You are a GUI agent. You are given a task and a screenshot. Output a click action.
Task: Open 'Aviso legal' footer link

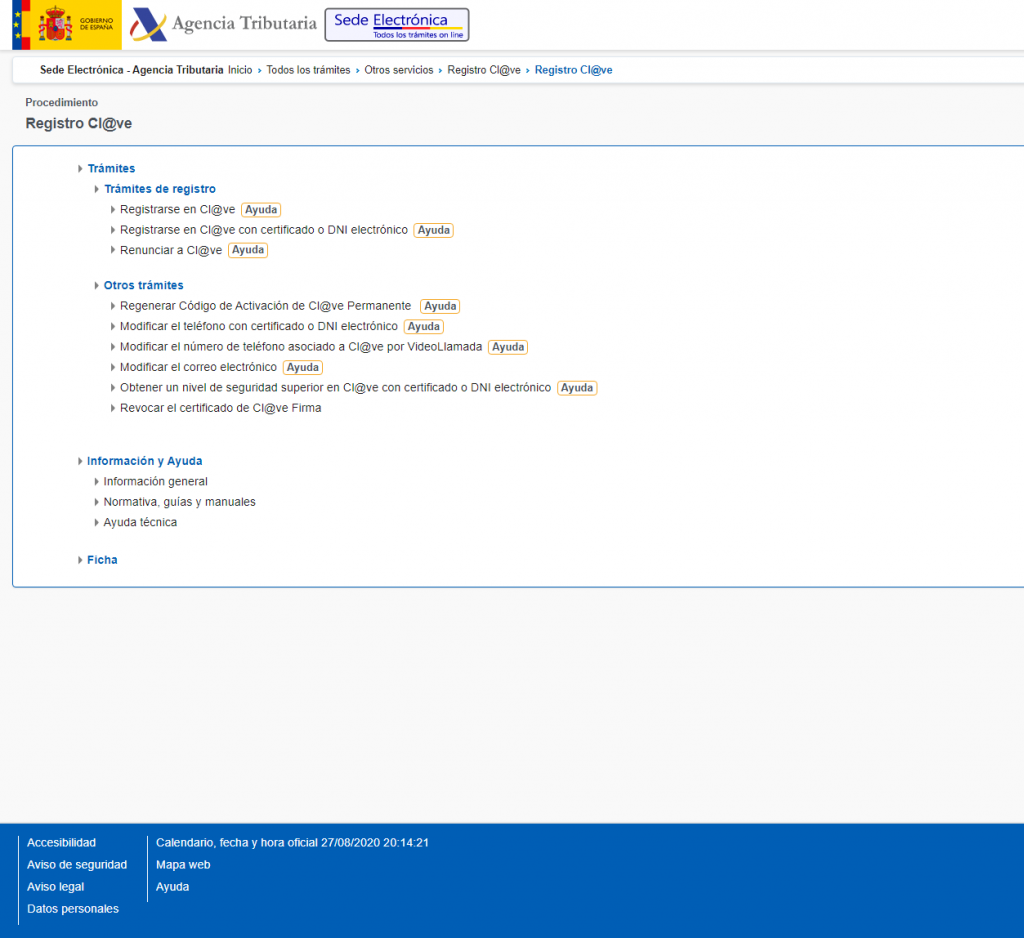click(x=56, y=886)
